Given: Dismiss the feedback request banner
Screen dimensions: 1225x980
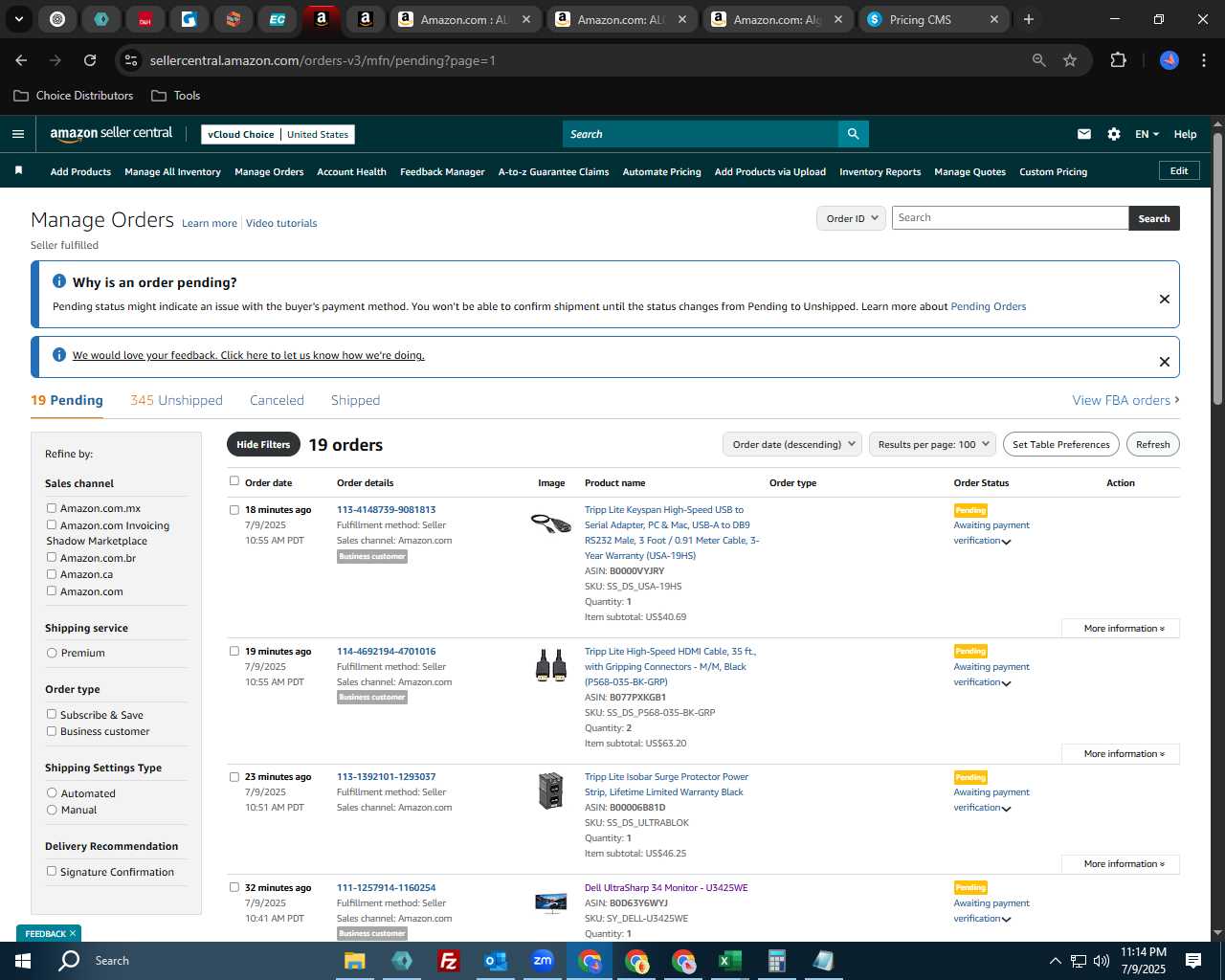Looking at the screenshot, I should click(x=1165, y=362).
